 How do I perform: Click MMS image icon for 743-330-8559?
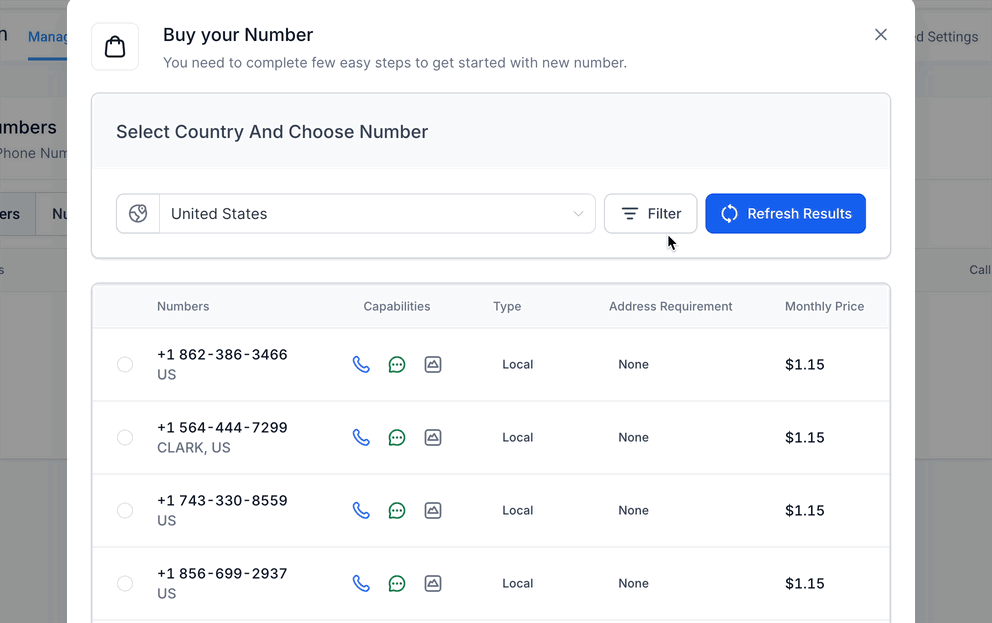tap(433, 510)
